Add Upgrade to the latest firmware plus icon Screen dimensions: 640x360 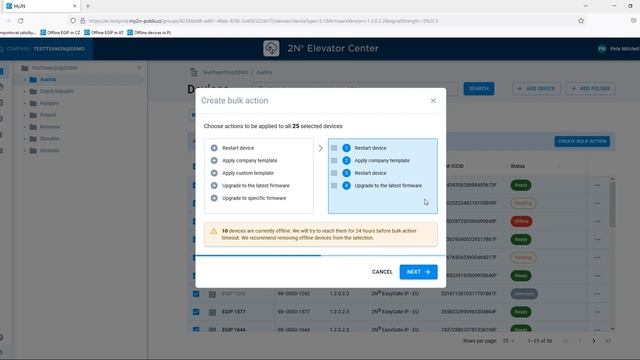214,186
